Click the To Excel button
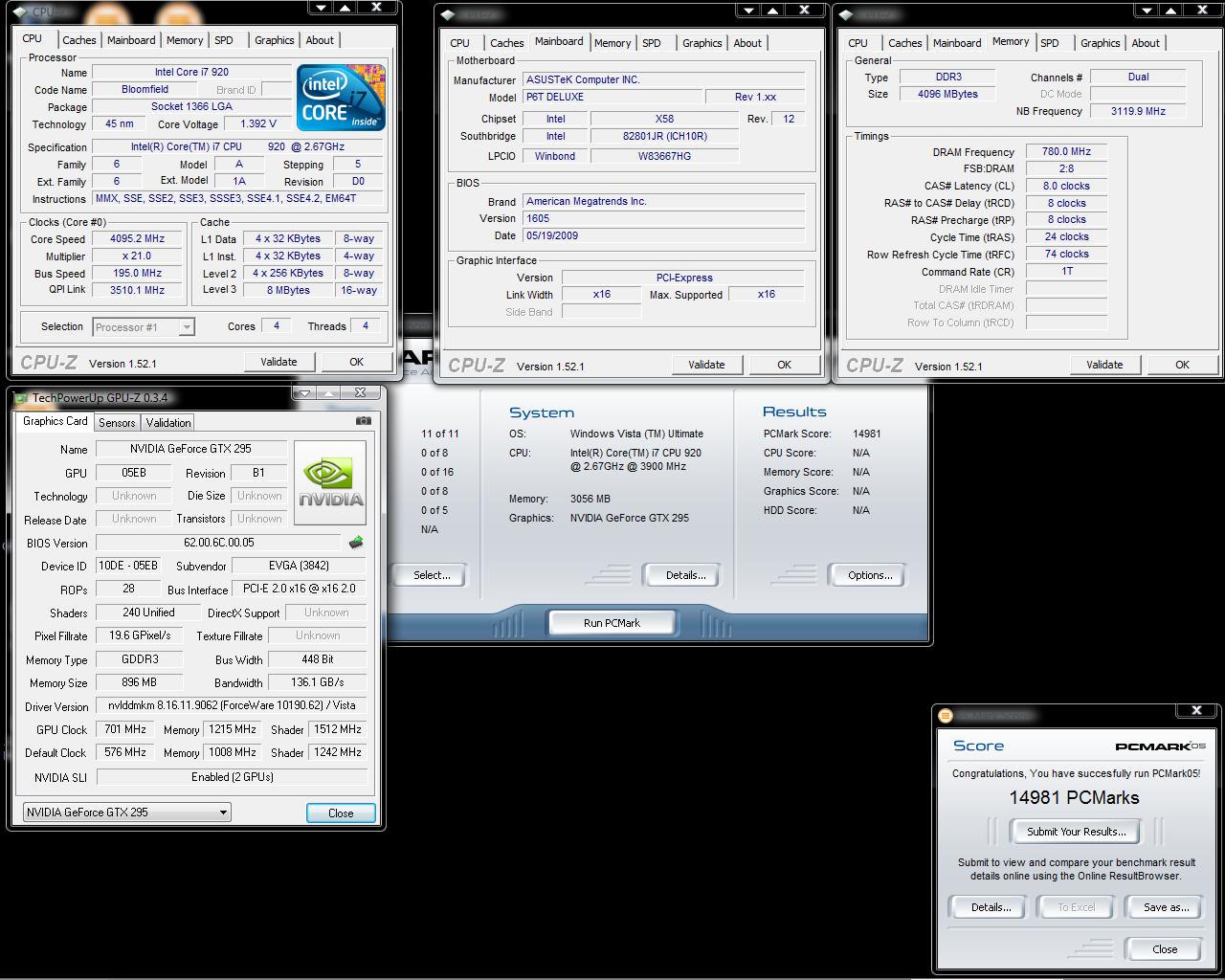The width and height of the screenshot is (1225, 980). pos(1077,907)
